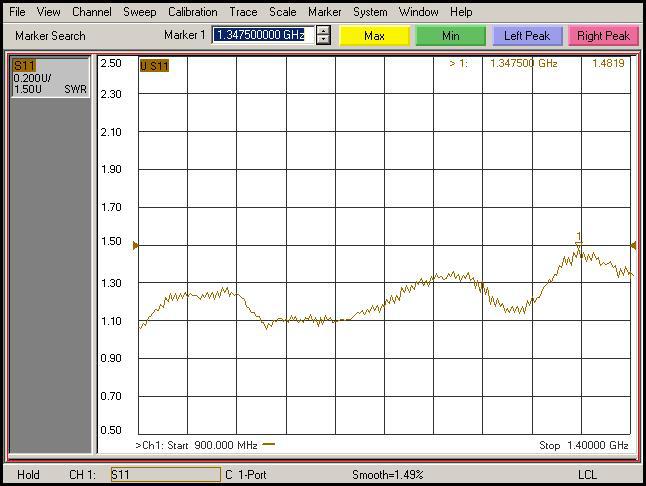Click the Start 900.000 MHz label
This screenshot has height=486, width=646.
tap(212, 445)
